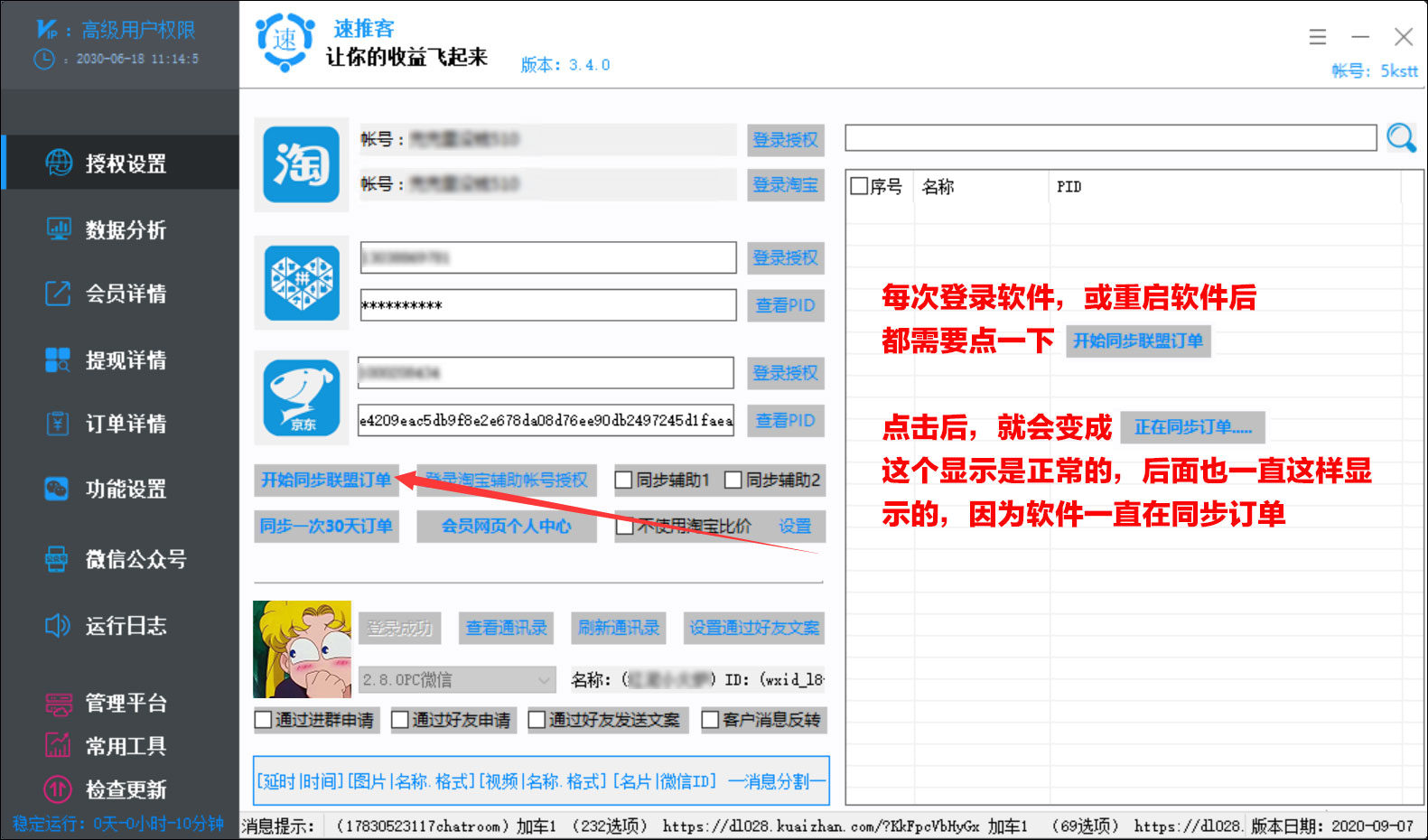
Task: Click the Taobao 淘 logo icon
Action: [x=302, y=164]
